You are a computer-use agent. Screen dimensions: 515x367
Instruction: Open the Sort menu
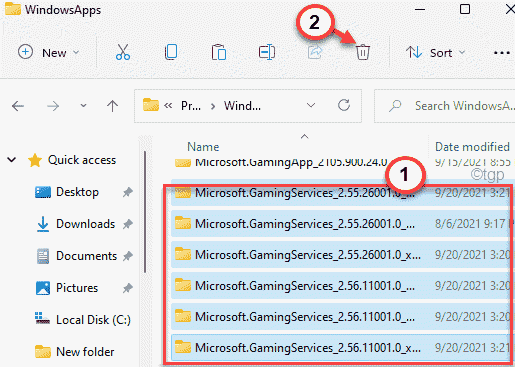point(435,53)
